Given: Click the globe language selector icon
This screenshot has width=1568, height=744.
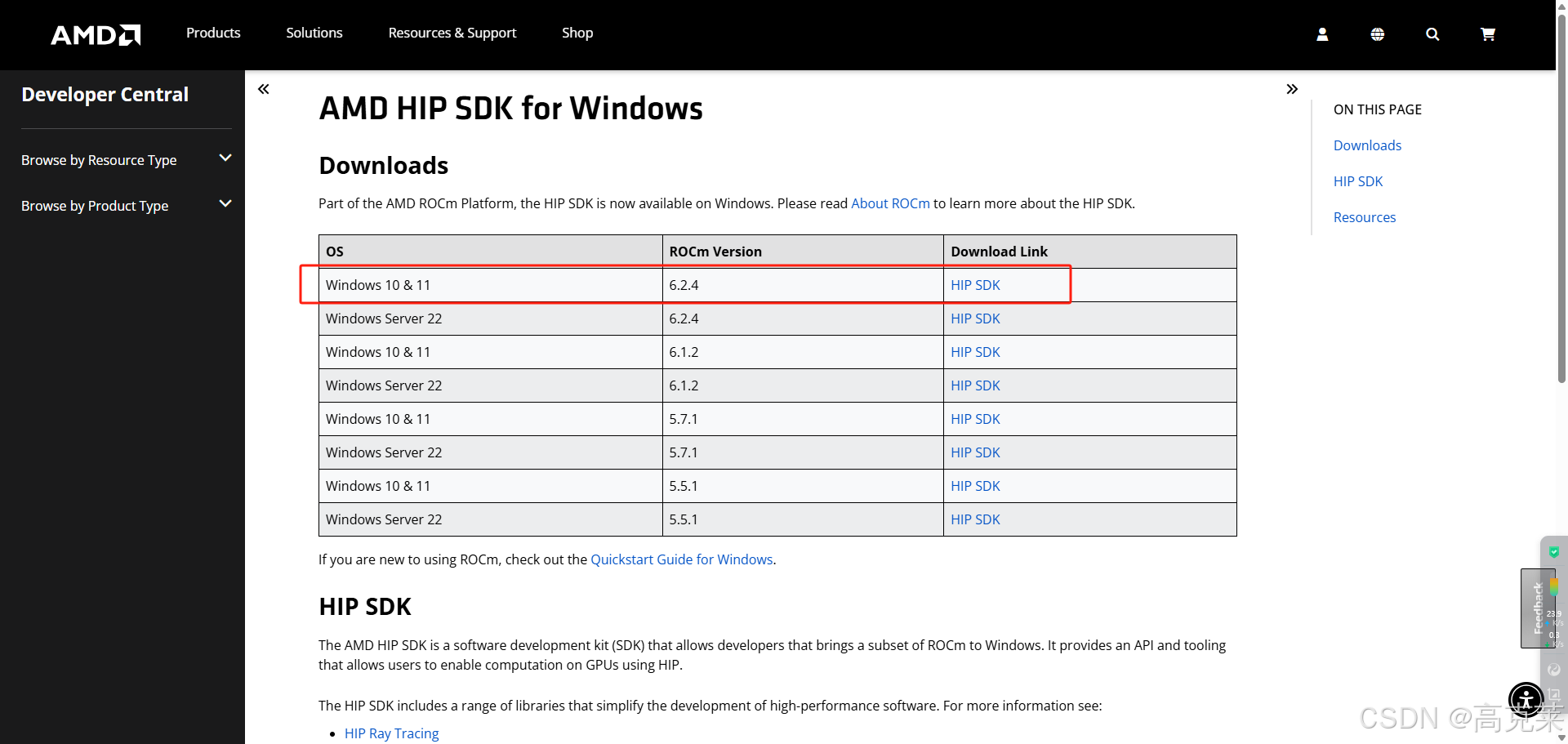Looking at the screenshot, I should point(1377,34).
